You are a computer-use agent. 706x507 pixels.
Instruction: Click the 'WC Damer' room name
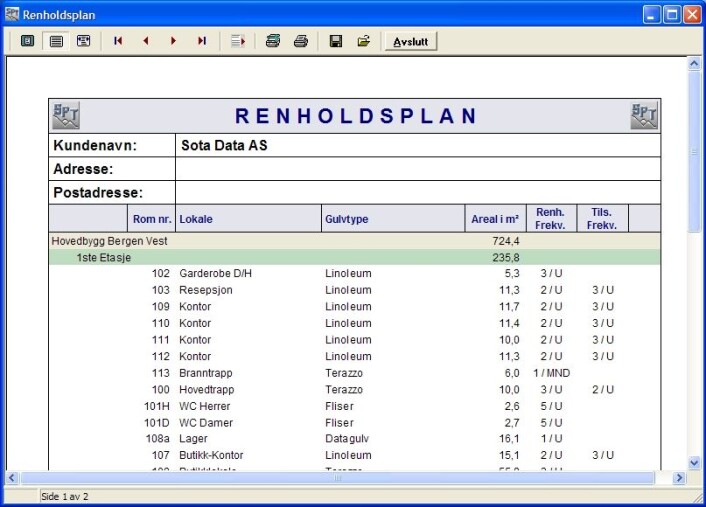click(206, 423)
